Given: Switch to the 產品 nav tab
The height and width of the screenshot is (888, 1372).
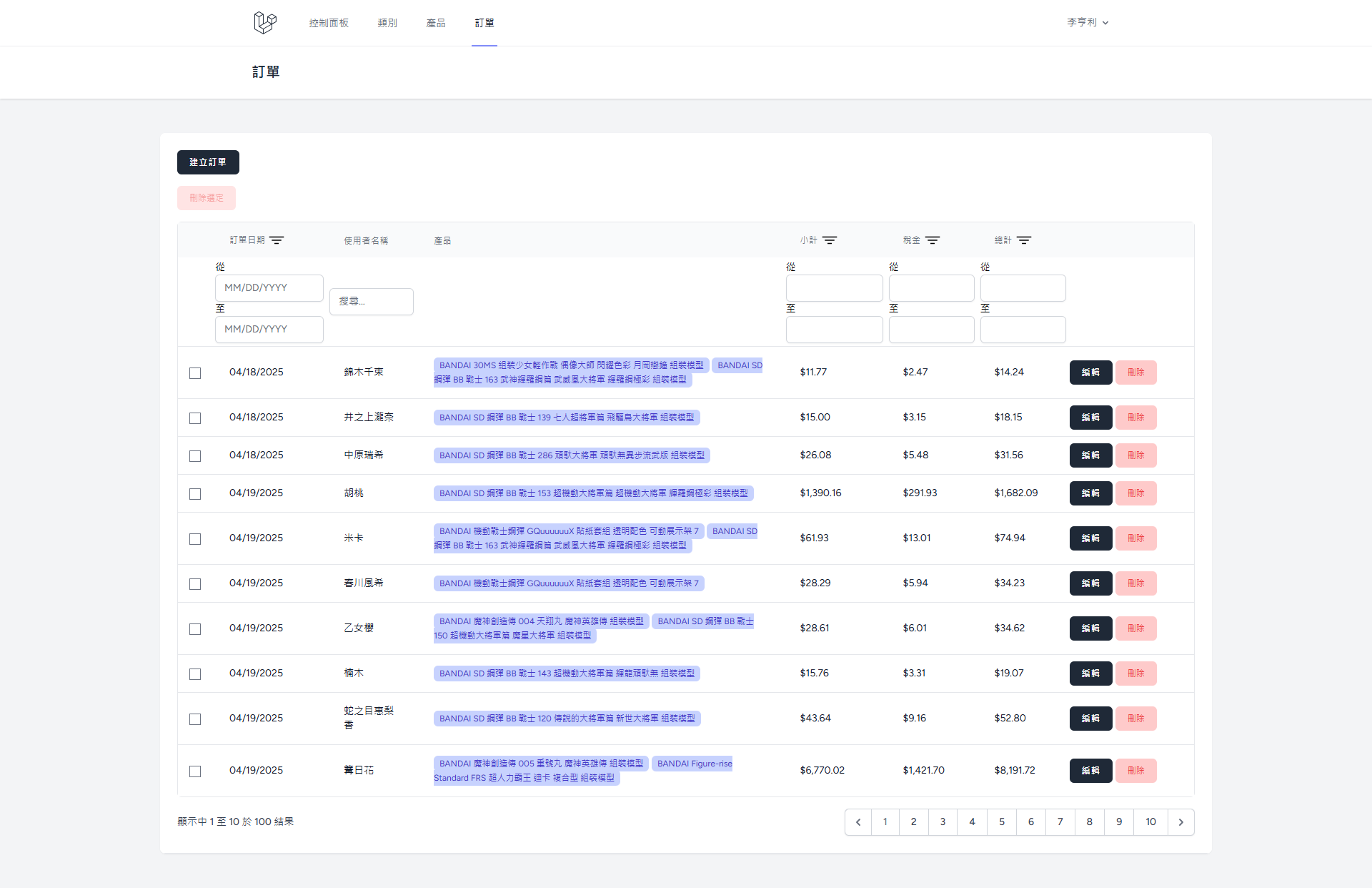Looking at the screenshot, I should pos(436,23).
